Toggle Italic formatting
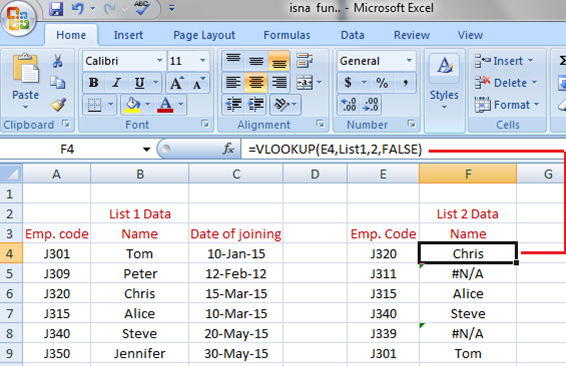 click(116, 83)
